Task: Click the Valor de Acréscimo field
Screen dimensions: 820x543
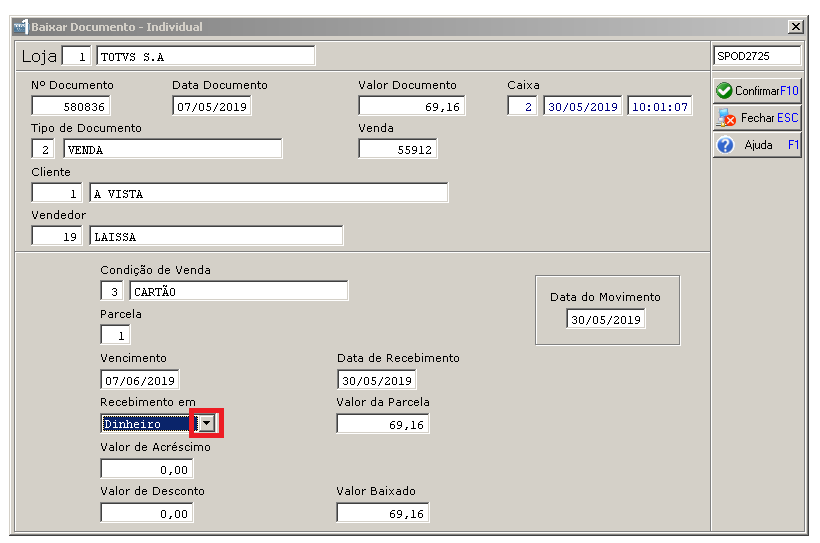Action: [147, 469]
